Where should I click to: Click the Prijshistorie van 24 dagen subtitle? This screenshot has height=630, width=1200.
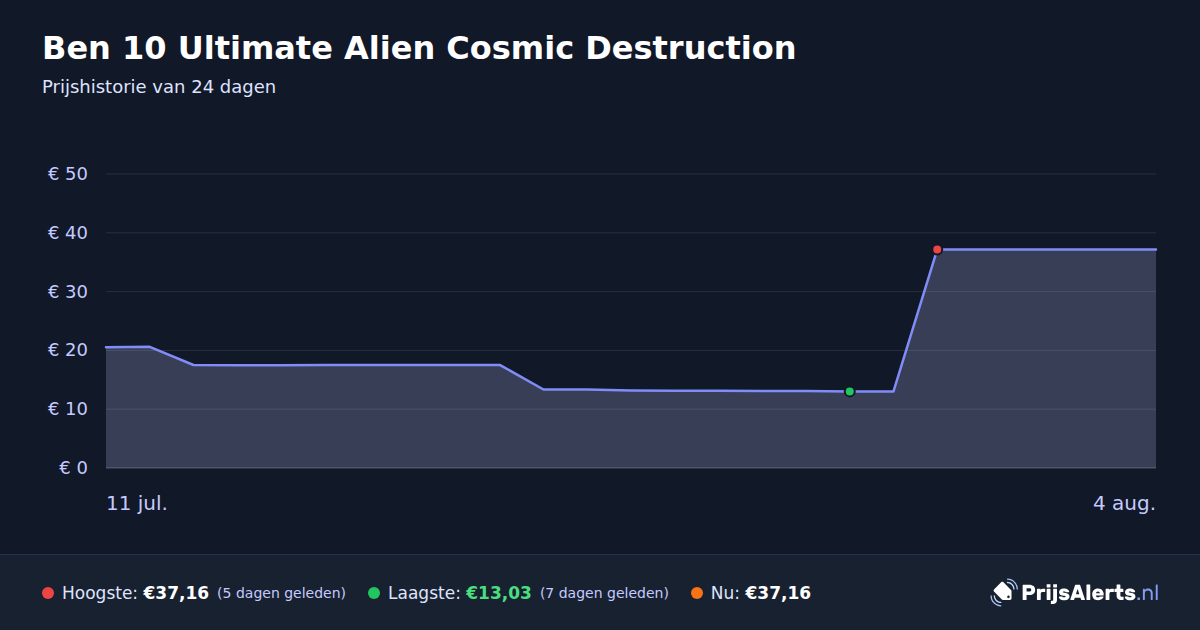click(159, 87)
